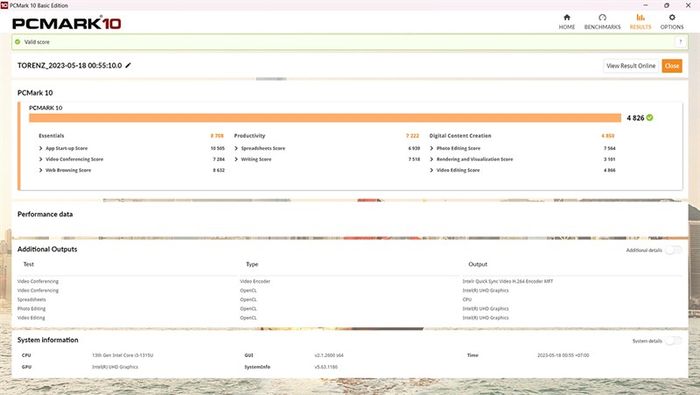Click the pencil icon to rename result
This screenshot has width=700, height=395.
(128, 65)
